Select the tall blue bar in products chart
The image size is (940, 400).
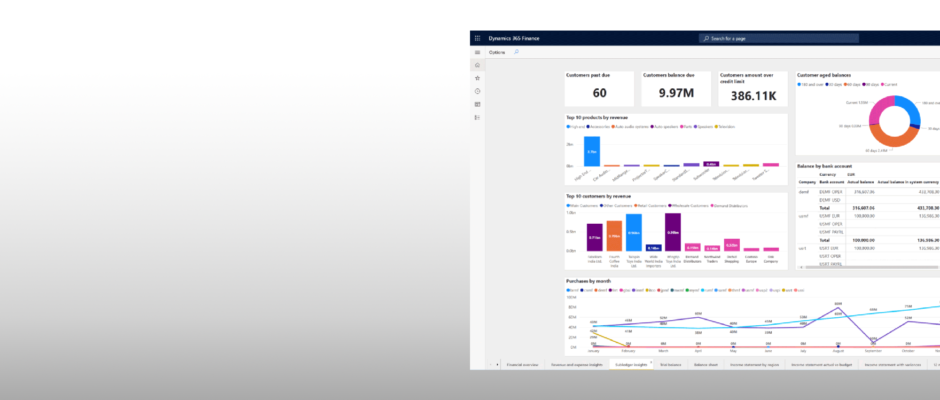pos(592,151)
